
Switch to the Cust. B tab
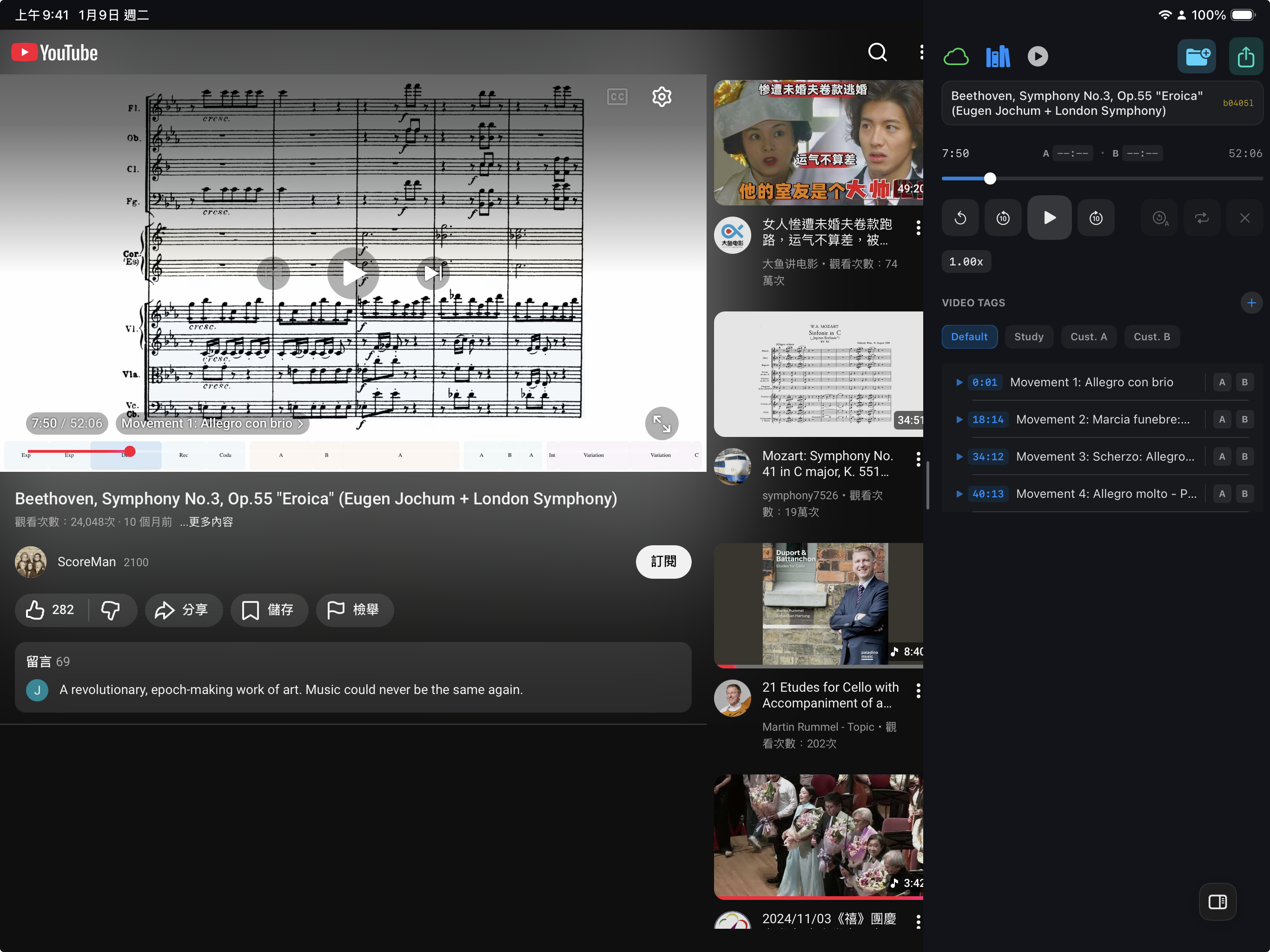1151,337
